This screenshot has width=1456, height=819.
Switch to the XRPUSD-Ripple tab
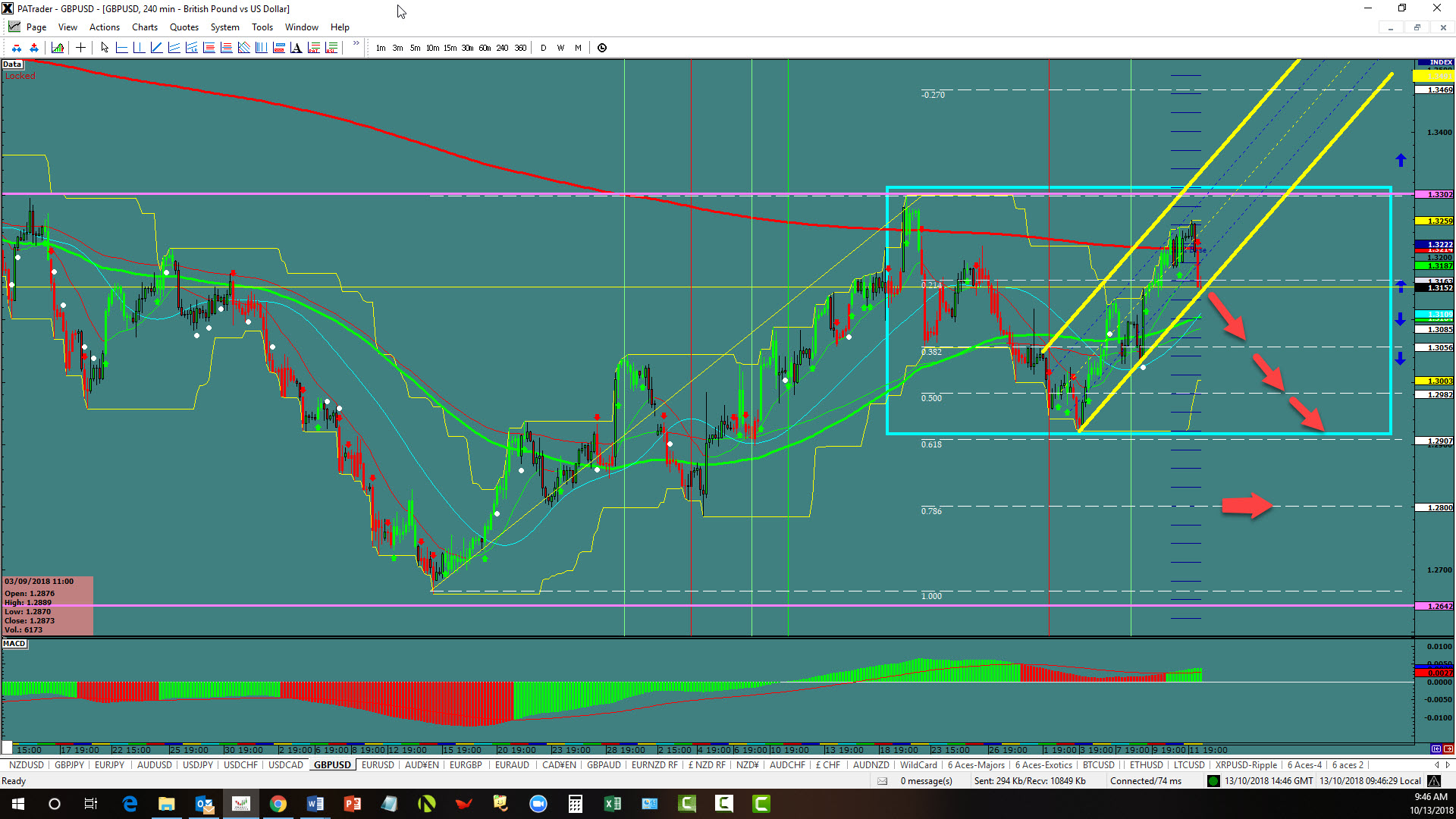1247,764
